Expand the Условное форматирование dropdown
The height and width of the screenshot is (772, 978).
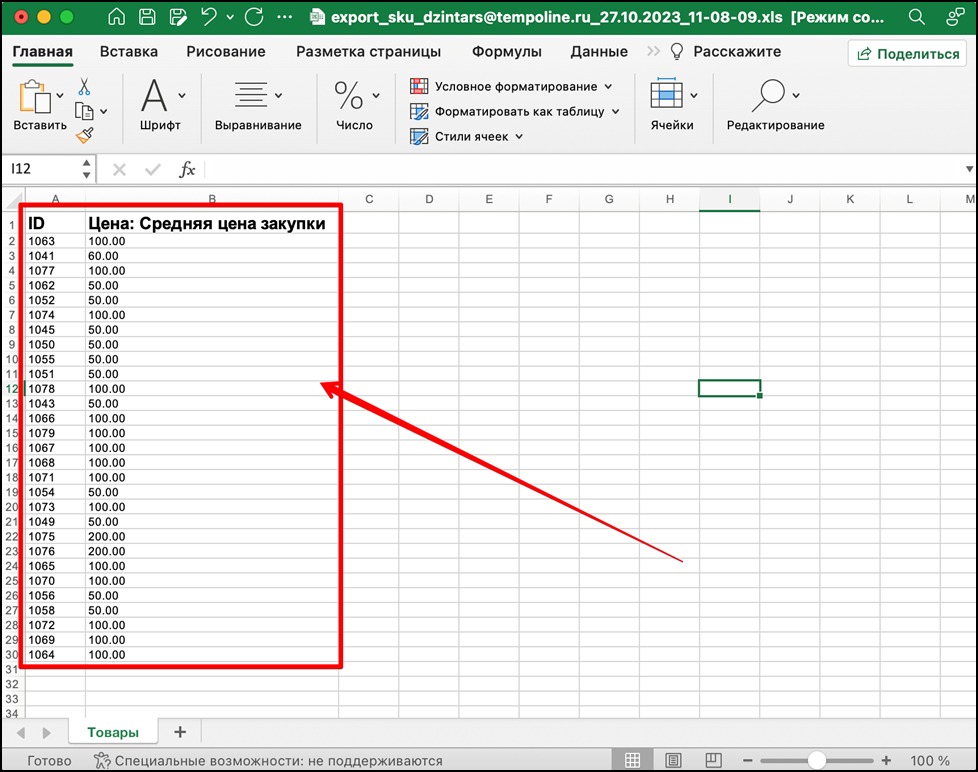pyautogui.click(x=608, y=87)
